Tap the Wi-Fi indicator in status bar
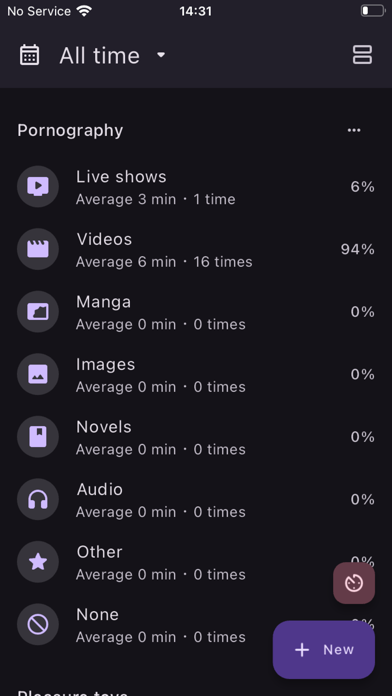This screenshot has height=696, width=392. tap(83, 11)
